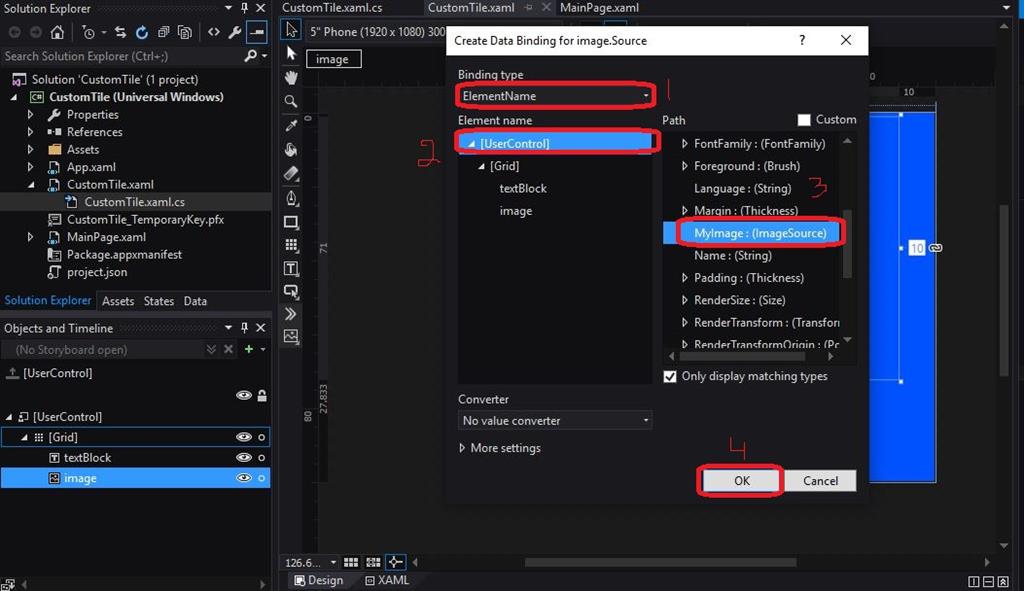This screenshot has height=591, width=1024.
Task: Click the dialog help question mark
Action: click(x=802, y=40)
